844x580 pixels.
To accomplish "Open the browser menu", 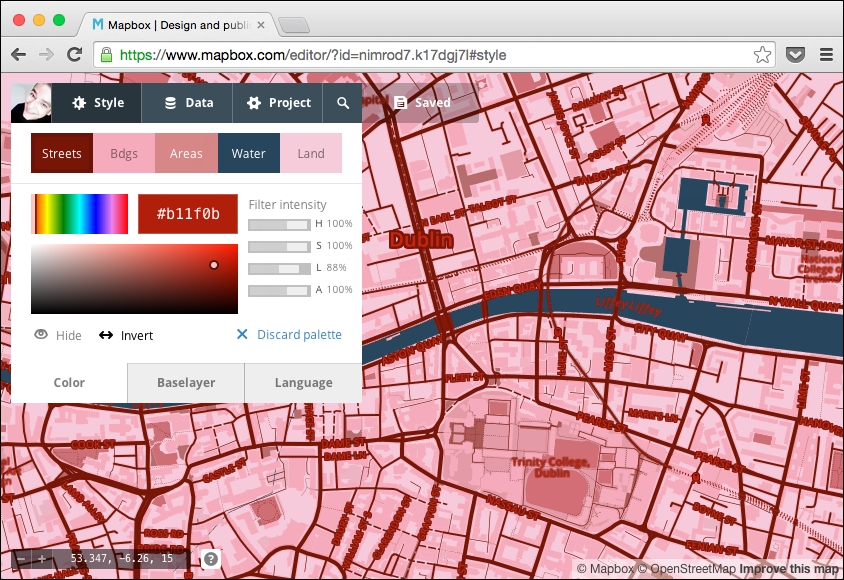I will pyautogui.click(x=828, y=56).
